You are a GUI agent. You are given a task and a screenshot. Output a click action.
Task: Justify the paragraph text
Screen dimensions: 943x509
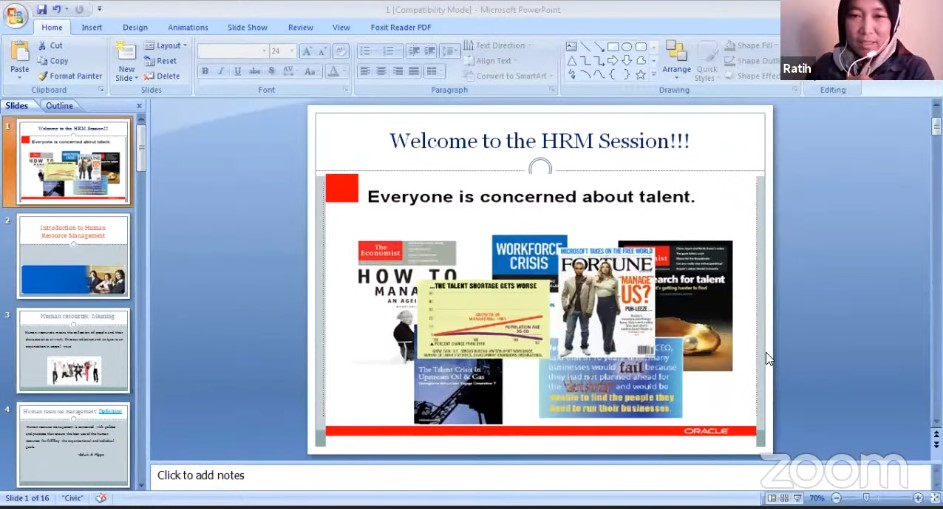414,71
